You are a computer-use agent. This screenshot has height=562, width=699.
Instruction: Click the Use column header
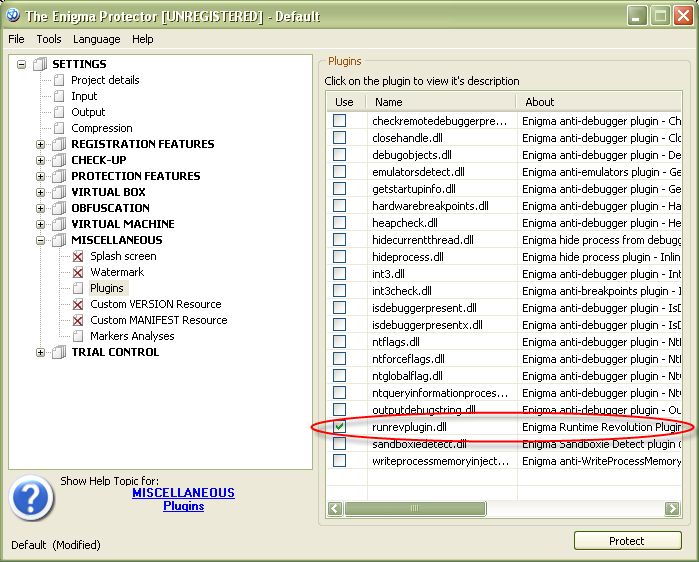coord(345,102)
